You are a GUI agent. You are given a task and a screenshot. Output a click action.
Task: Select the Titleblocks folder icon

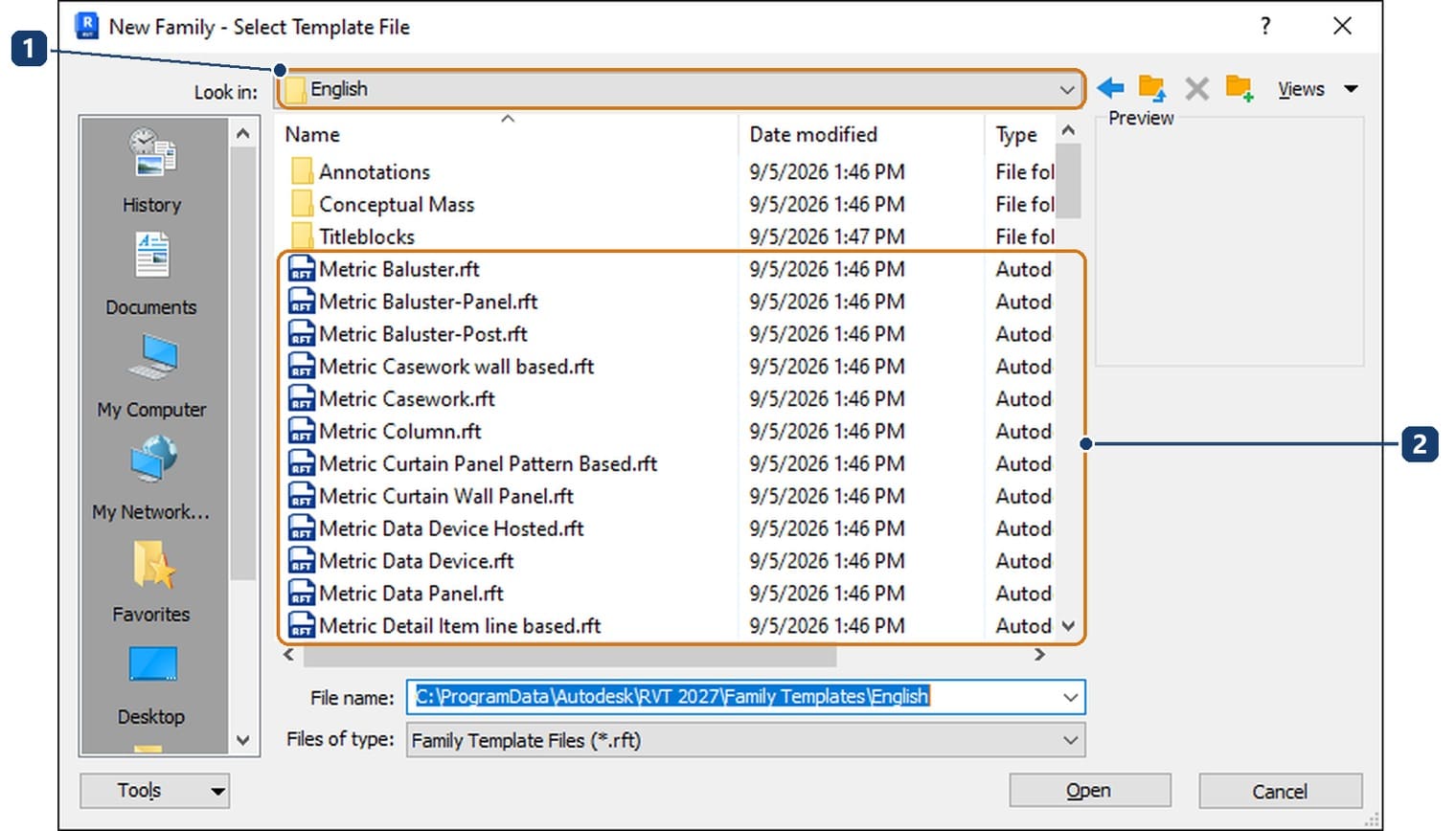point(302,236)
